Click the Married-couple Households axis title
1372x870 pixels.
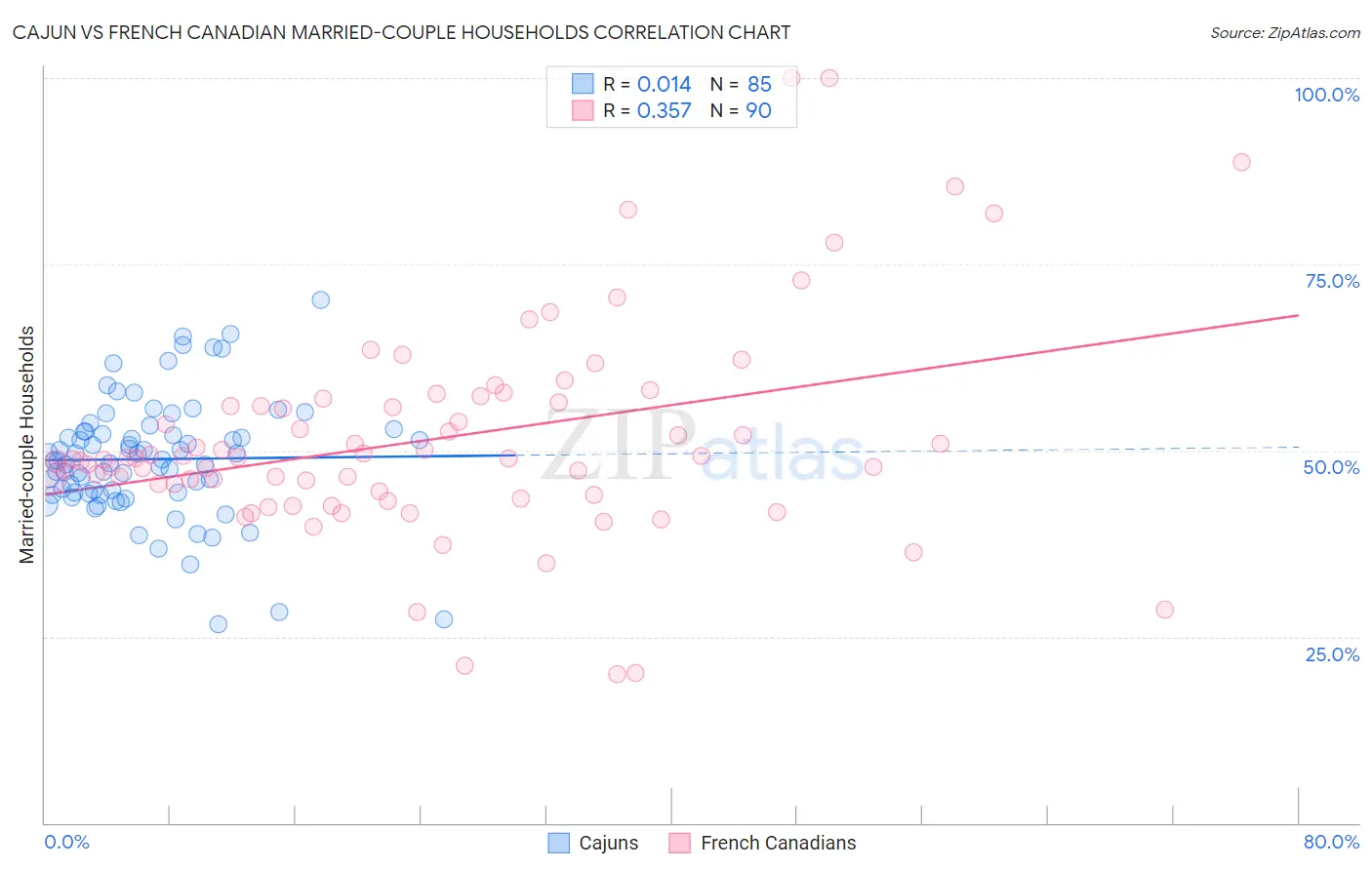click(27, 445)
